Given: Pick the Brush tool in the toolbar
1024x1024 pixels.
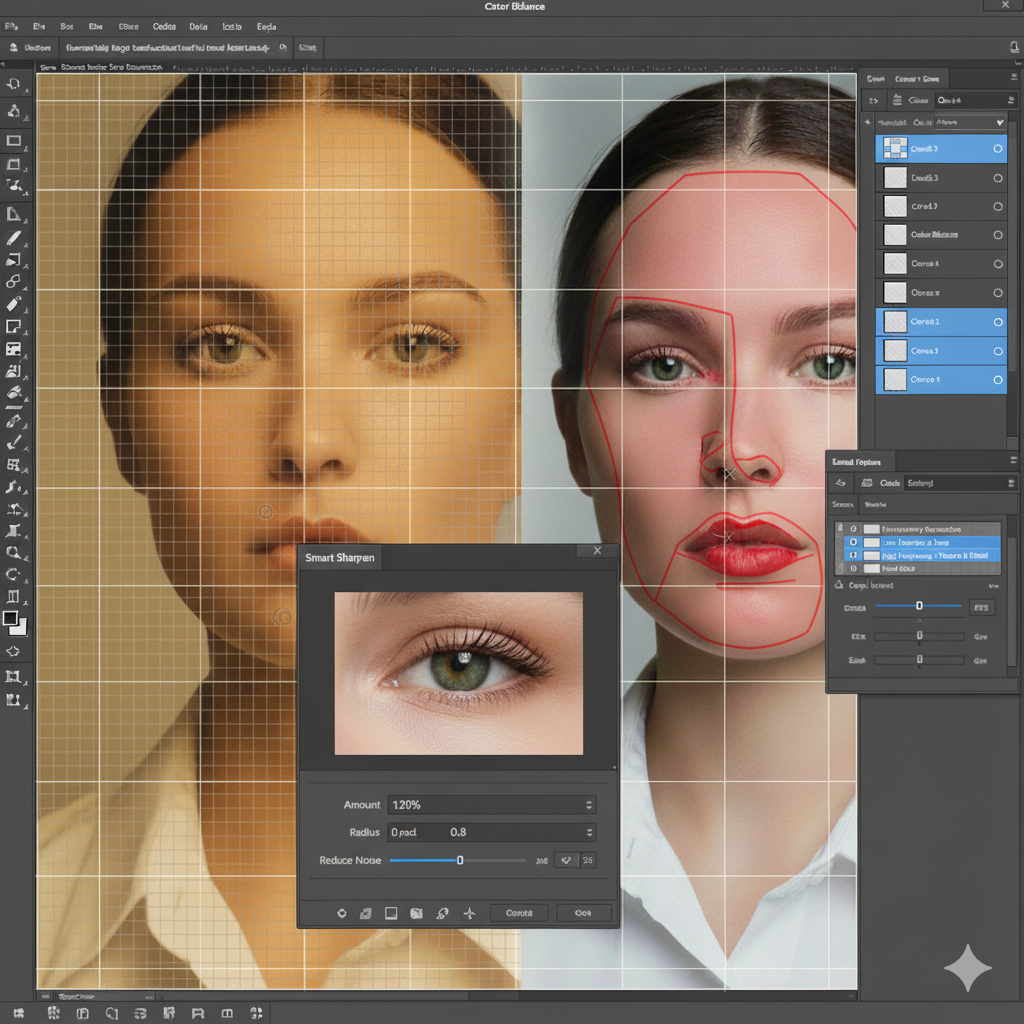Looking at the screenshot, I should pos(14,238).
